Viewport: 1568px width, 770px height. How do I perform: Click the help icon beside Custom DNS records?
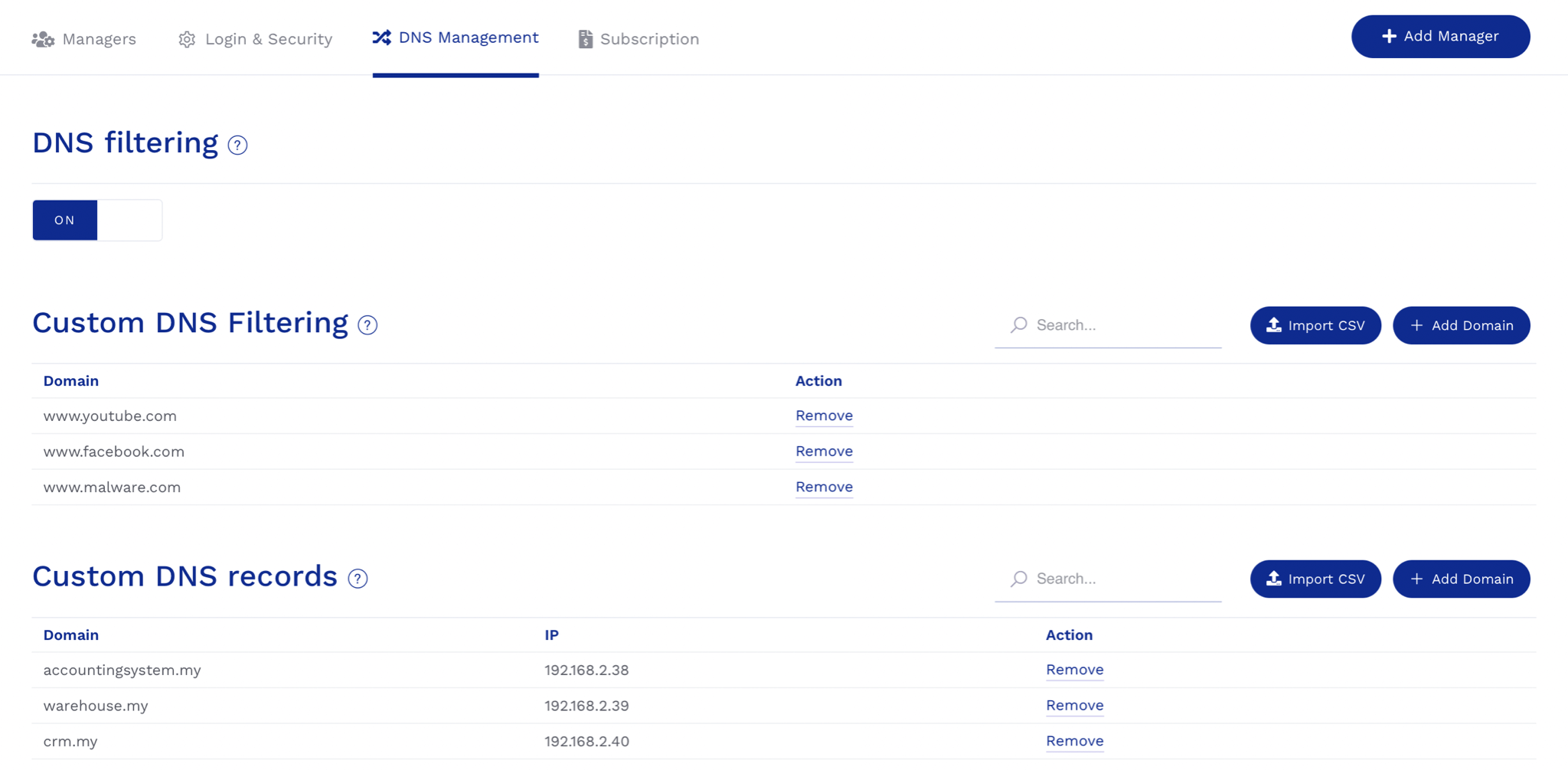[358, 579]
